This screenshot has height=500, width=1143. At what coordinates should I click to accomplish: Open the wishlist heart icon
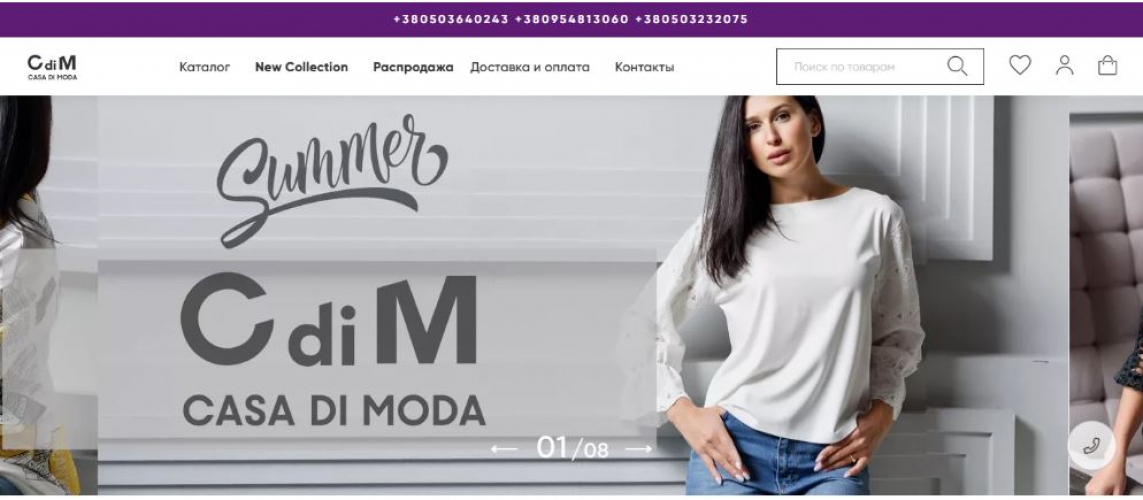coord(1020,66)
